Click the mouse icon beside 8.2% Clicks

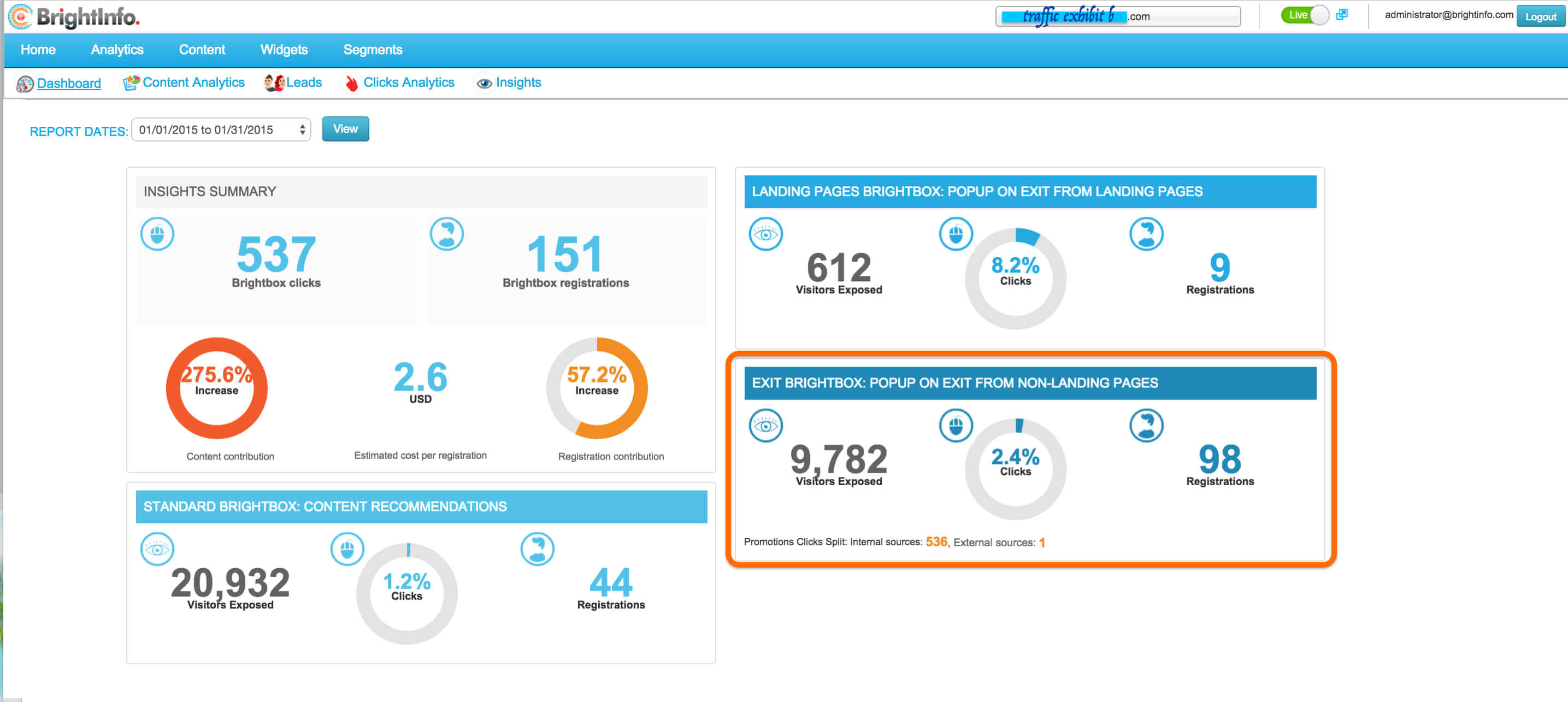coord(956,234)
